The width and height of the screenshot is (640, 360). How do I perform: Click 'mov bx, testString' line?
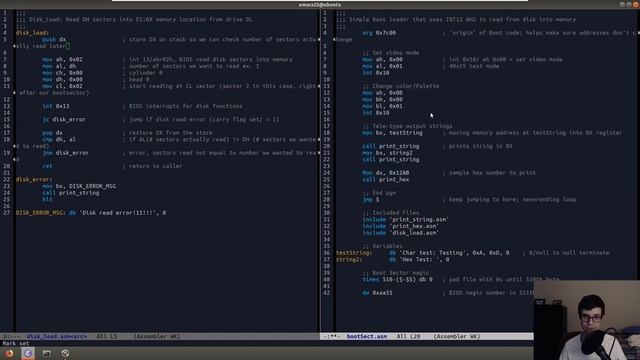392,133
